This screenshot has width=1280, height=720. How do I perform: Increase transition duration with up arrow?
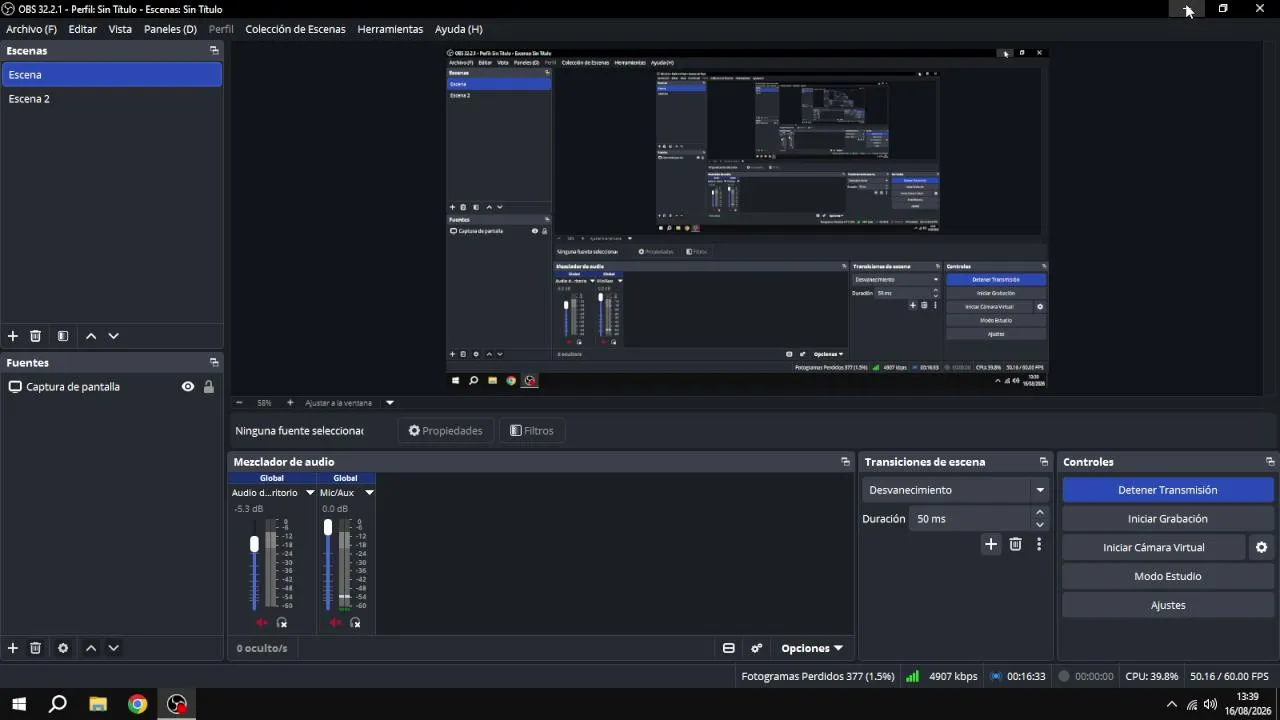[x=1040, y=513]
